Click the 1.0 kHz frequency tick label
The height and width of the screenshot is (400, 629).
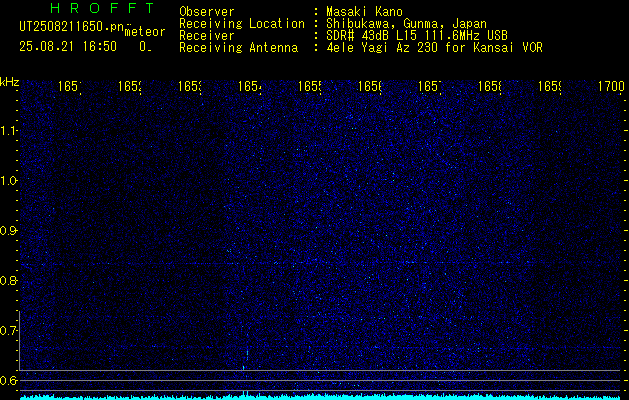[8, 181]
